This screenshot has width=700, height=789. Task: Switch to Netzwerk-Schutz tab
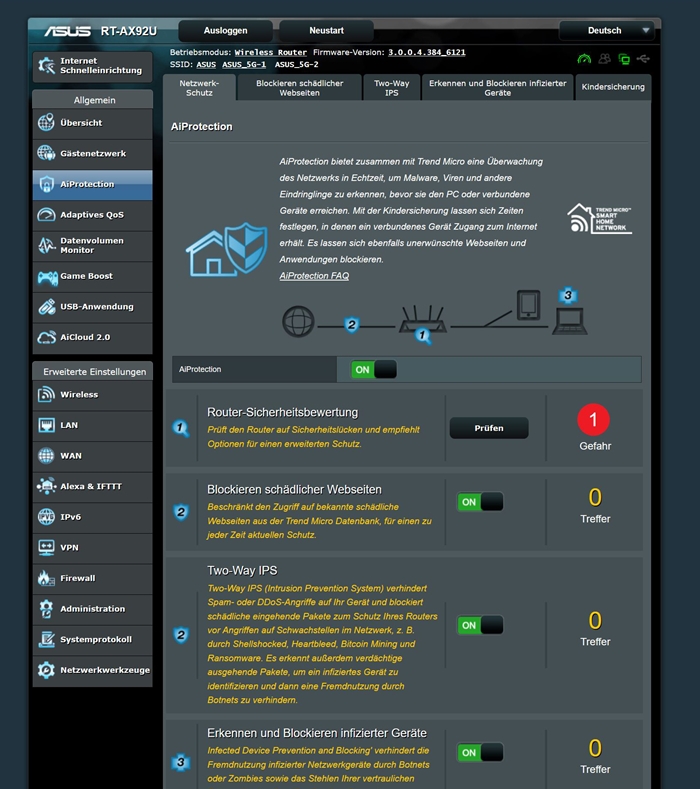click(x=199, y=88)
